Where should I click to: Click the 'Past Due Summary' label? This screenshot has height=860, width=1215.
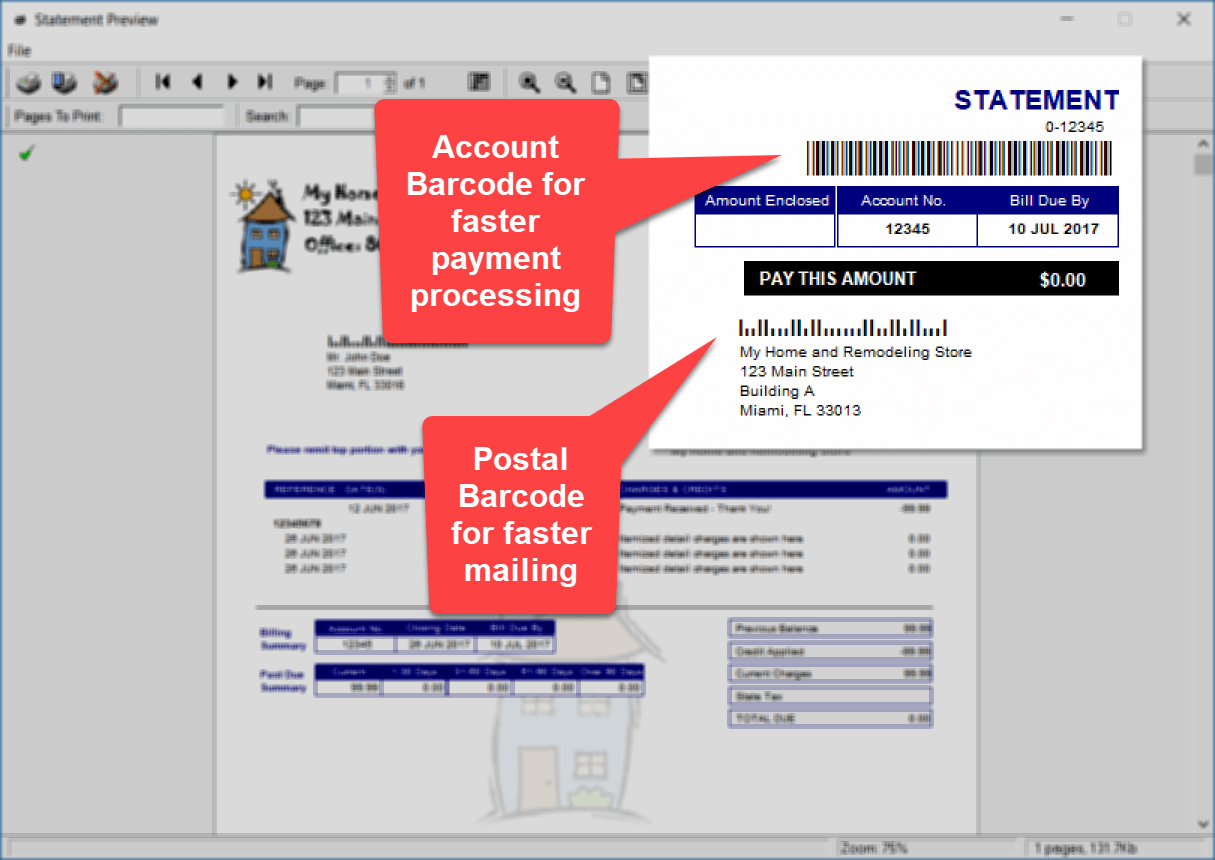tap(282, 682)
